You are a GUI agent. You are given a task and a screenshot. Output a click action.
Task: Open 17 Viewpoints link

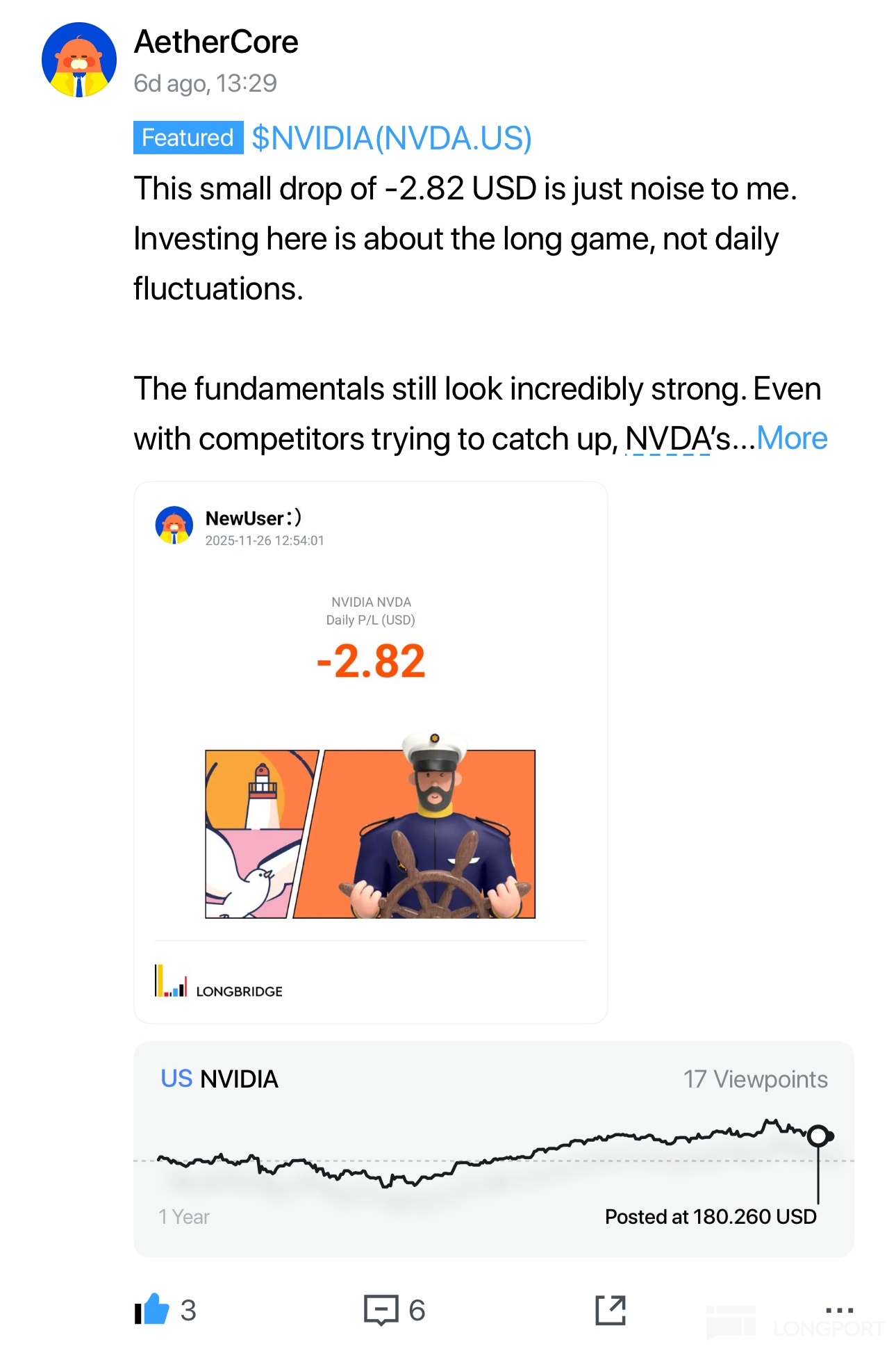755,1079
